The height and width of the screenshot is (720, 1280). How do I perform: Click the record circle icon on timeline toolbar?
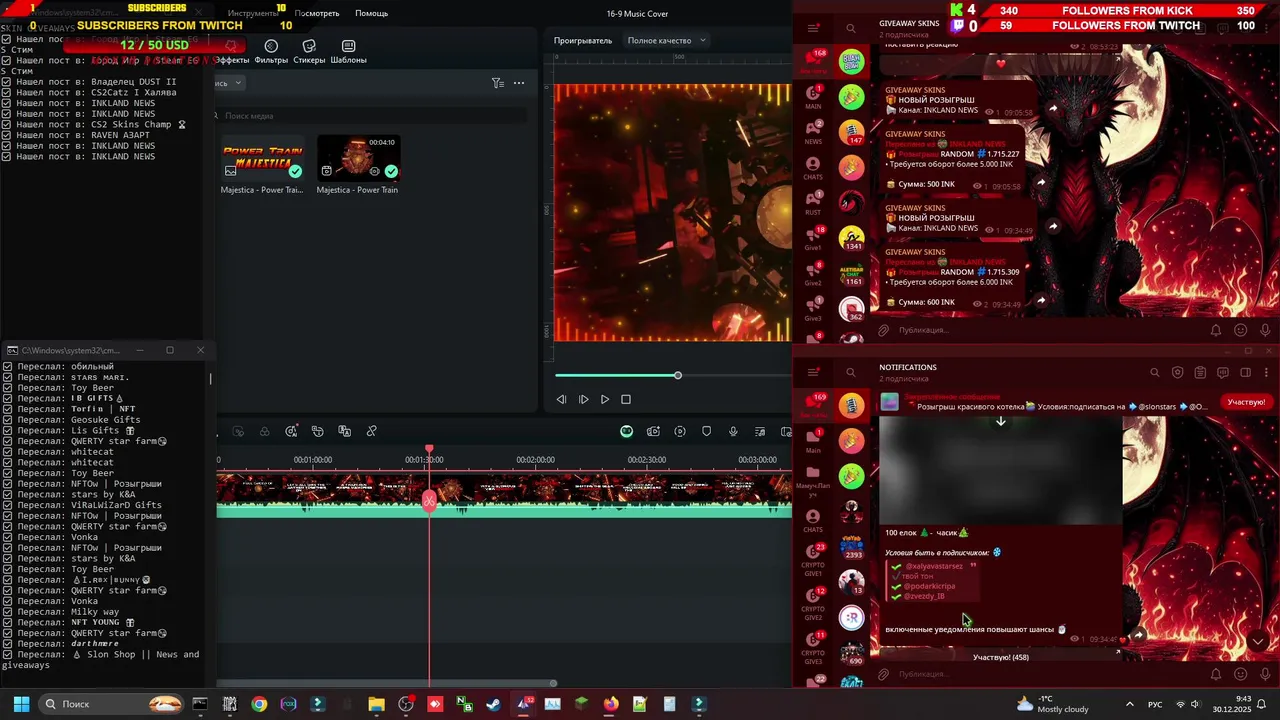[680, 431]
